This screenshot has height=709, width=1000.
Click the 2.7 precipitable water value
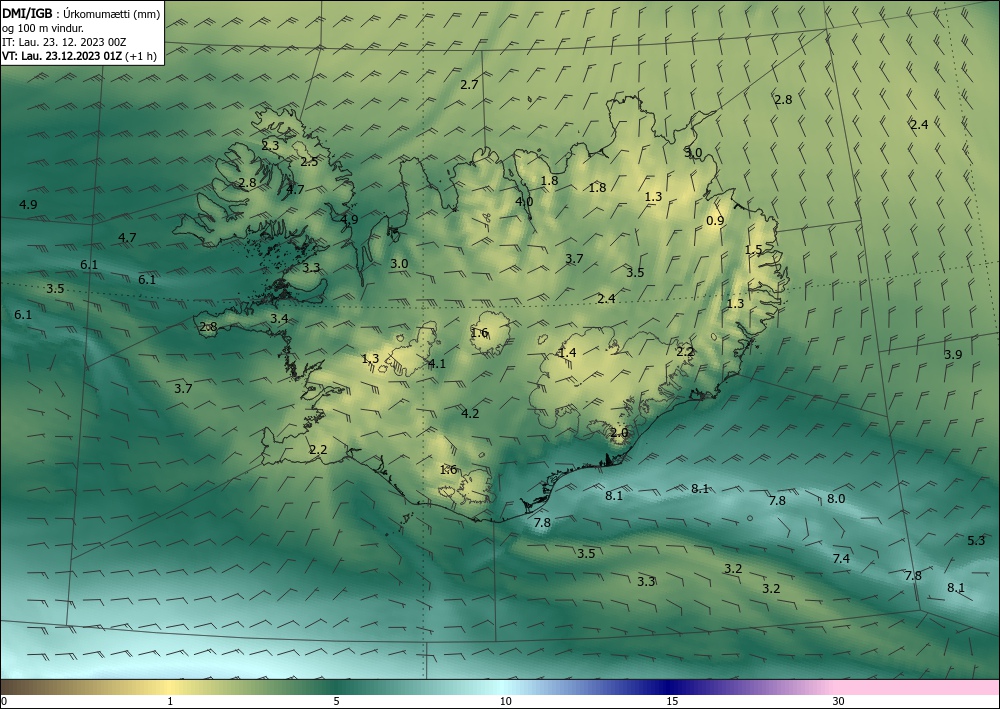(x=469, y=84)
